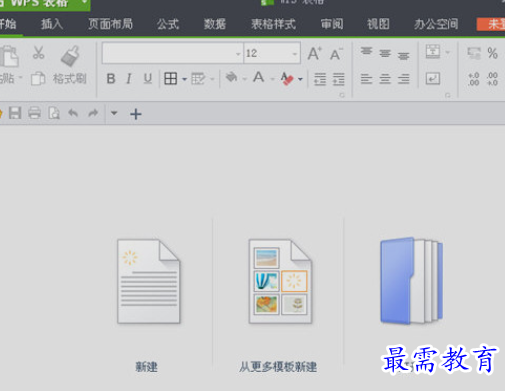Click the Paste clipboard icon

point(9,57)
